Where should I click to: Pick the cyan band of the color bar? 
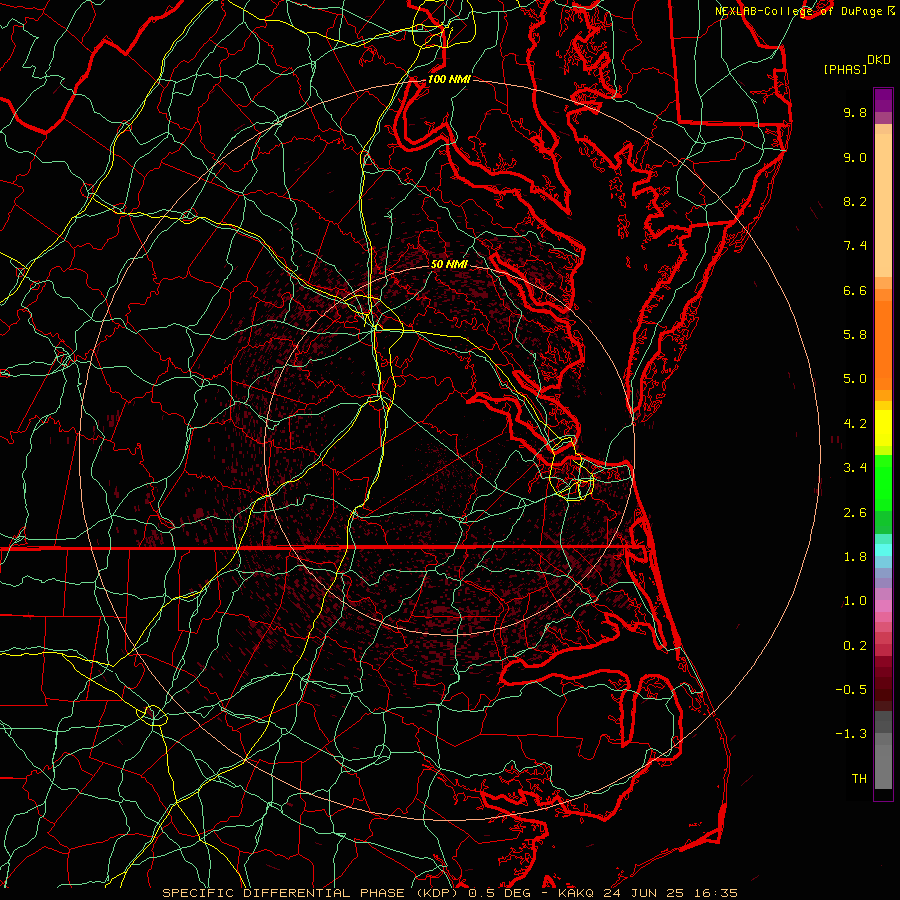[883, 550]
